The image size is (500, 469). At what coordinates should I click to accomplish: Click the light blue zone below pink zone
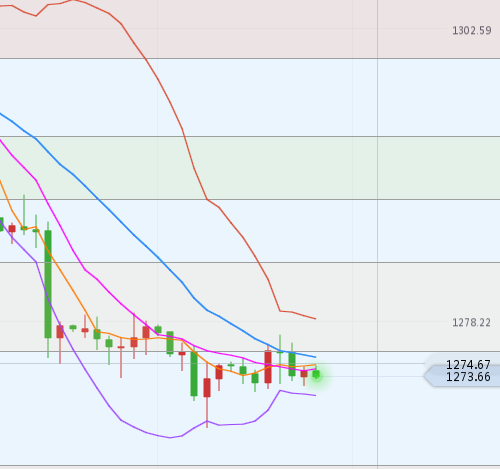(x=250, y=97)
